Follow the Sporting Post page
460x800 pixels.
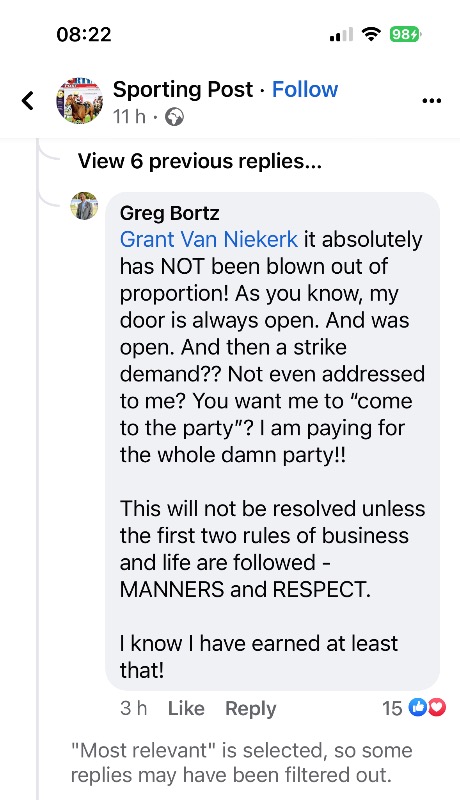coord(305,89)
